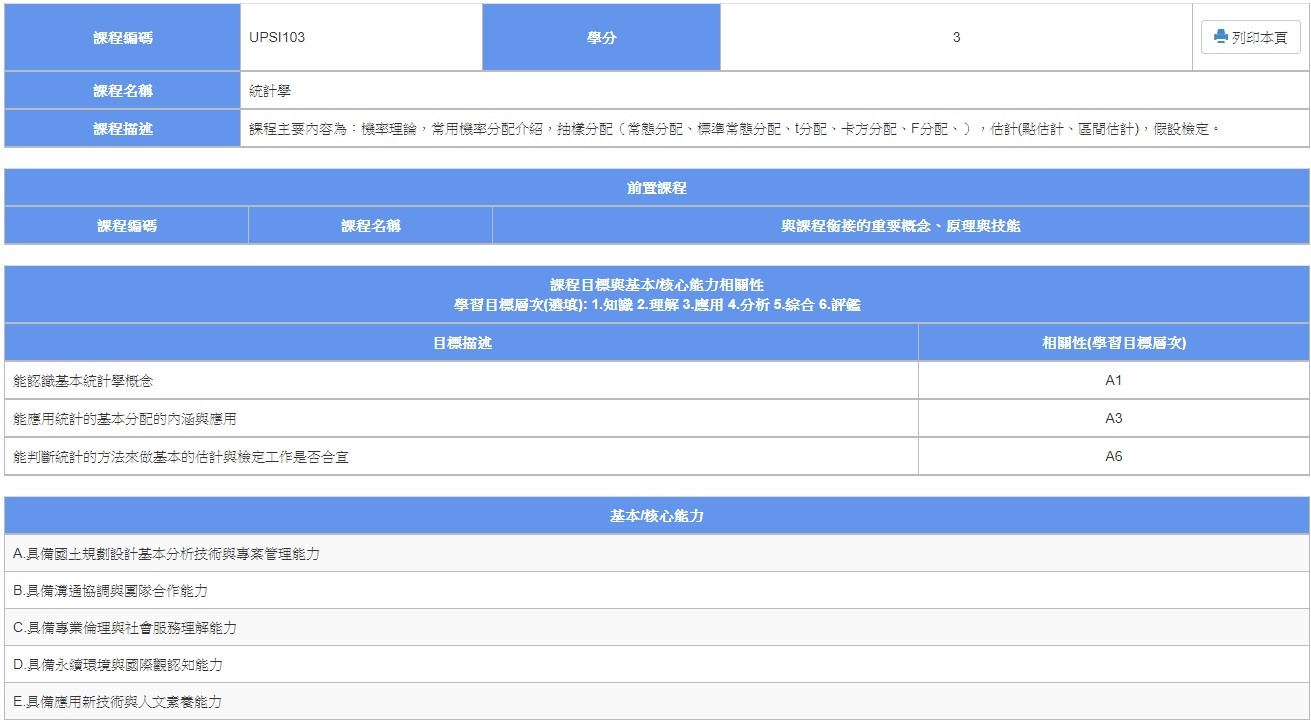Click 與課程銜接的重要概念、原理與技能 column header
The height and width of the screenshot is (722, 1311).
[900, 226]
